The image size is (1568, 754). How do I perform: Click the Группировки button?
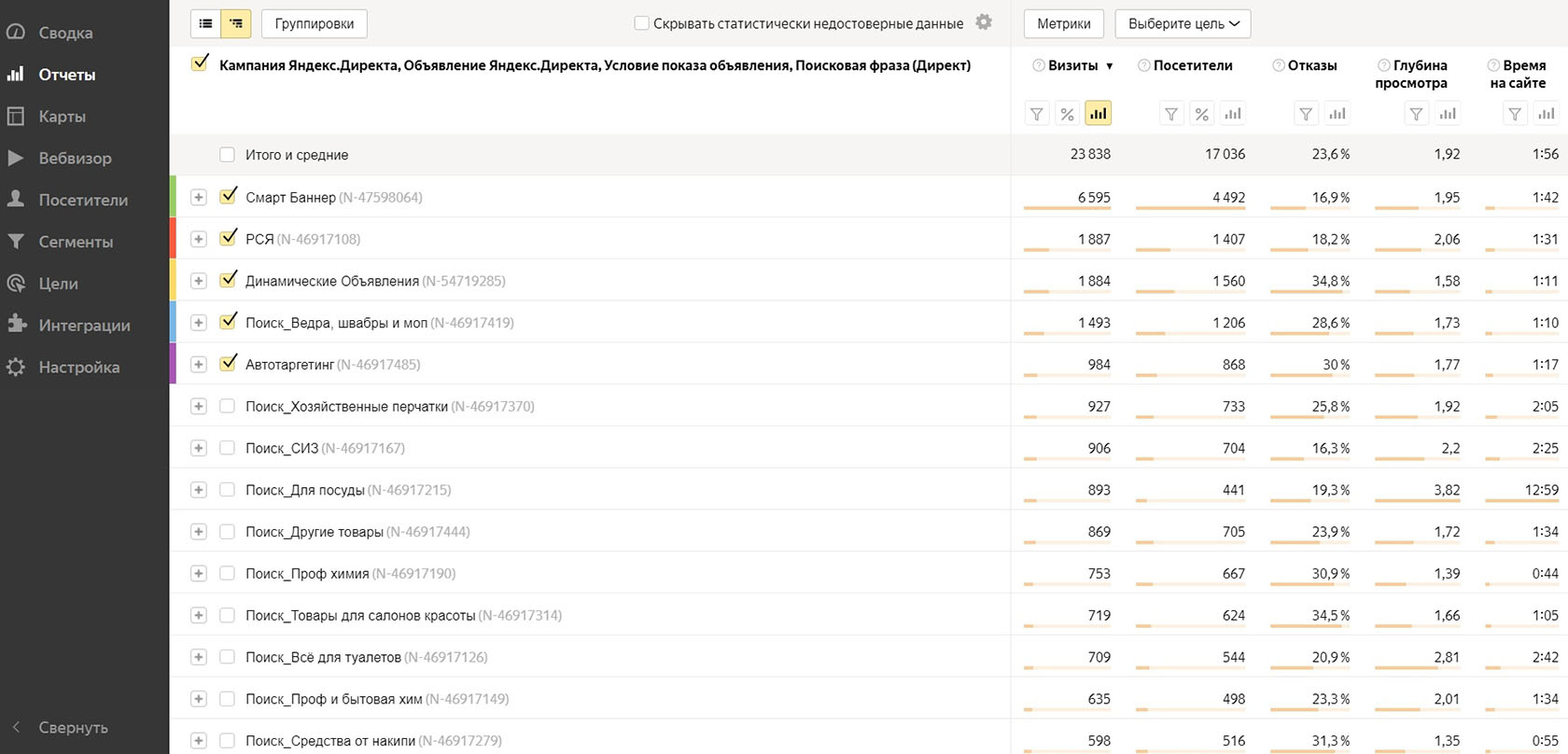click(x=314, y=23)
